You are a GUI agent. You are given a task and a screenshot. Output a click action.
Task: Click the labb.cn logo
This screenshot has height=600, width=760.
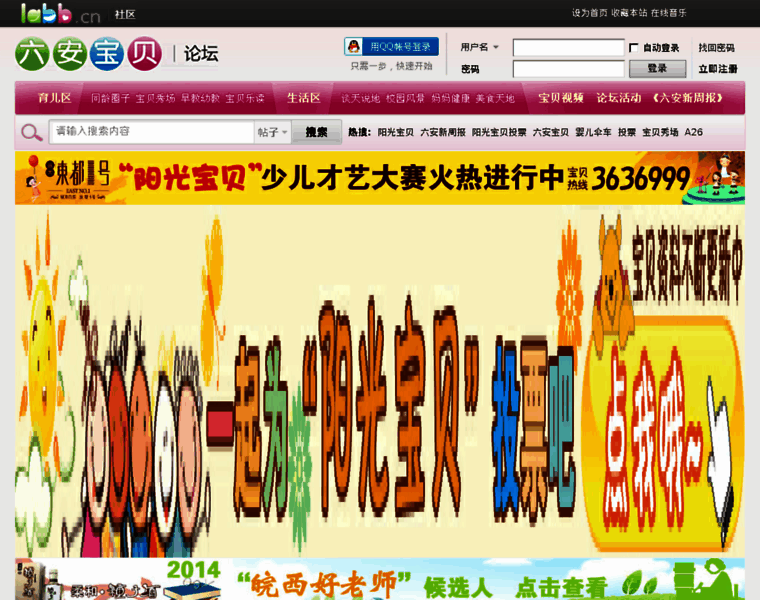coord(59,14)
